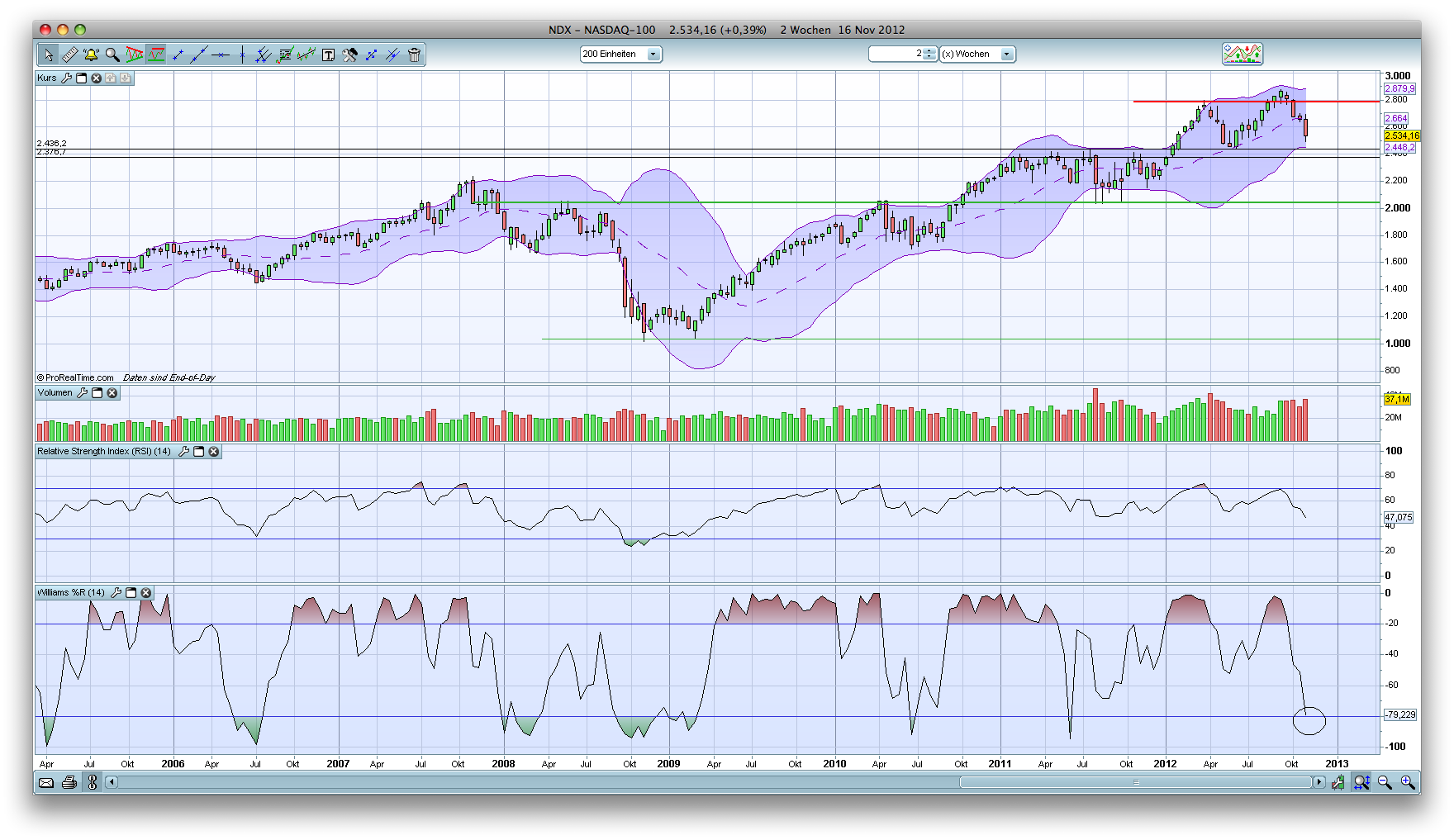Move the Kurs panel up
The image size is (1454, 840).
point(111,78)
